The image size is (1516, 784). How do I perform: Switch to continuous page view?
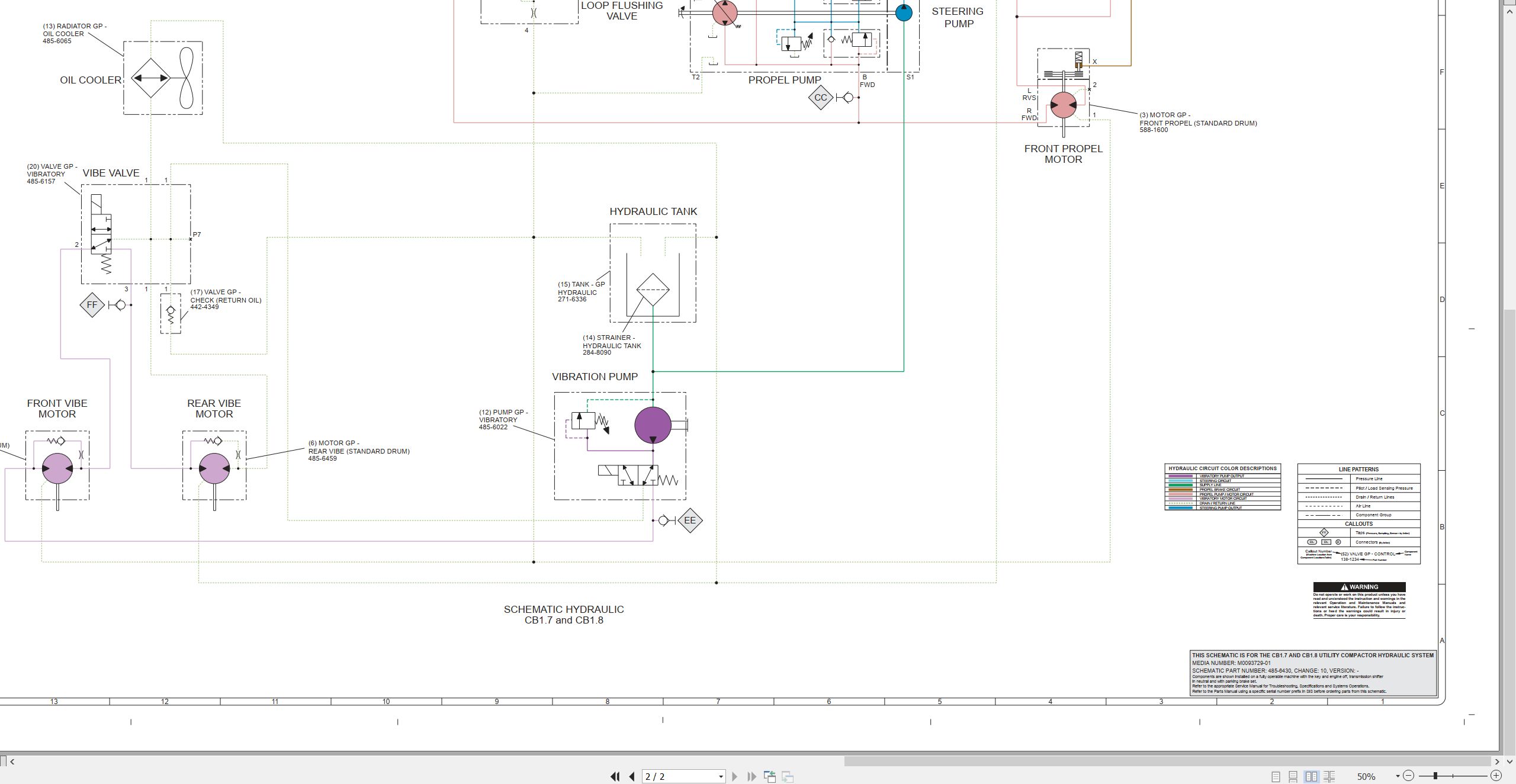(x=1293, y=776)
